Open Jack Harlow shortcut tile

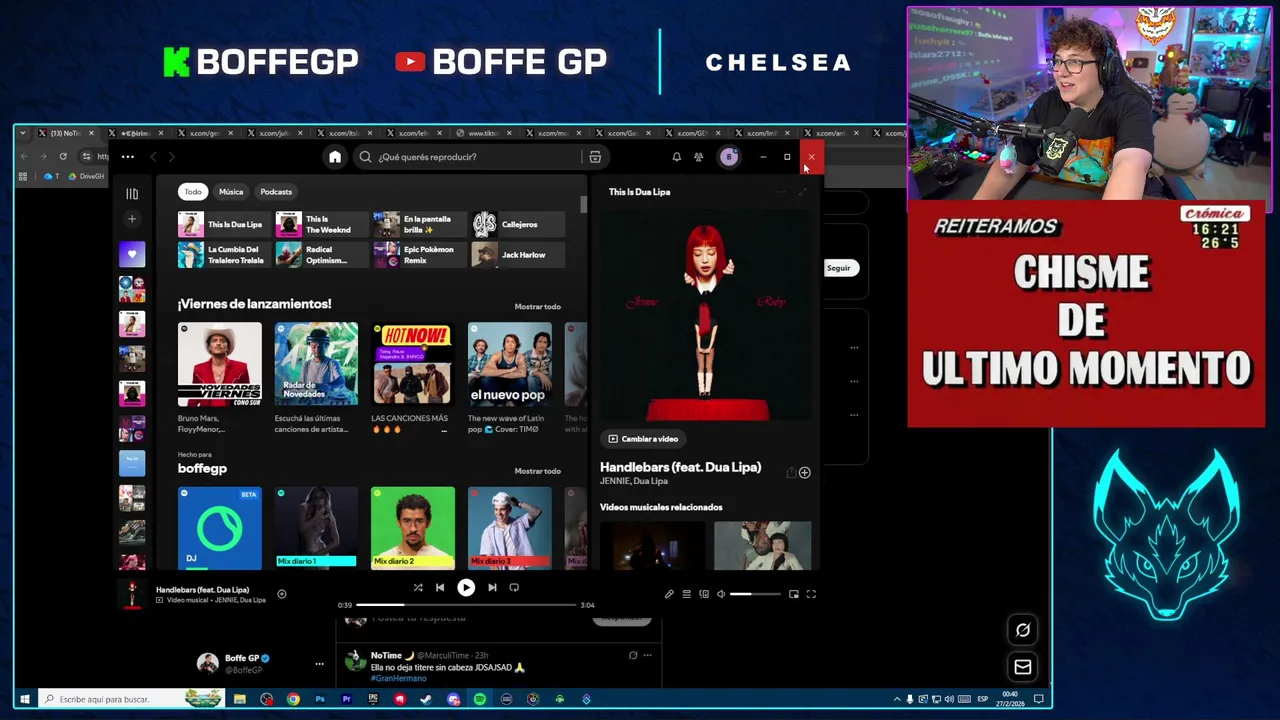pyautogui.click(x=516, y=255)
